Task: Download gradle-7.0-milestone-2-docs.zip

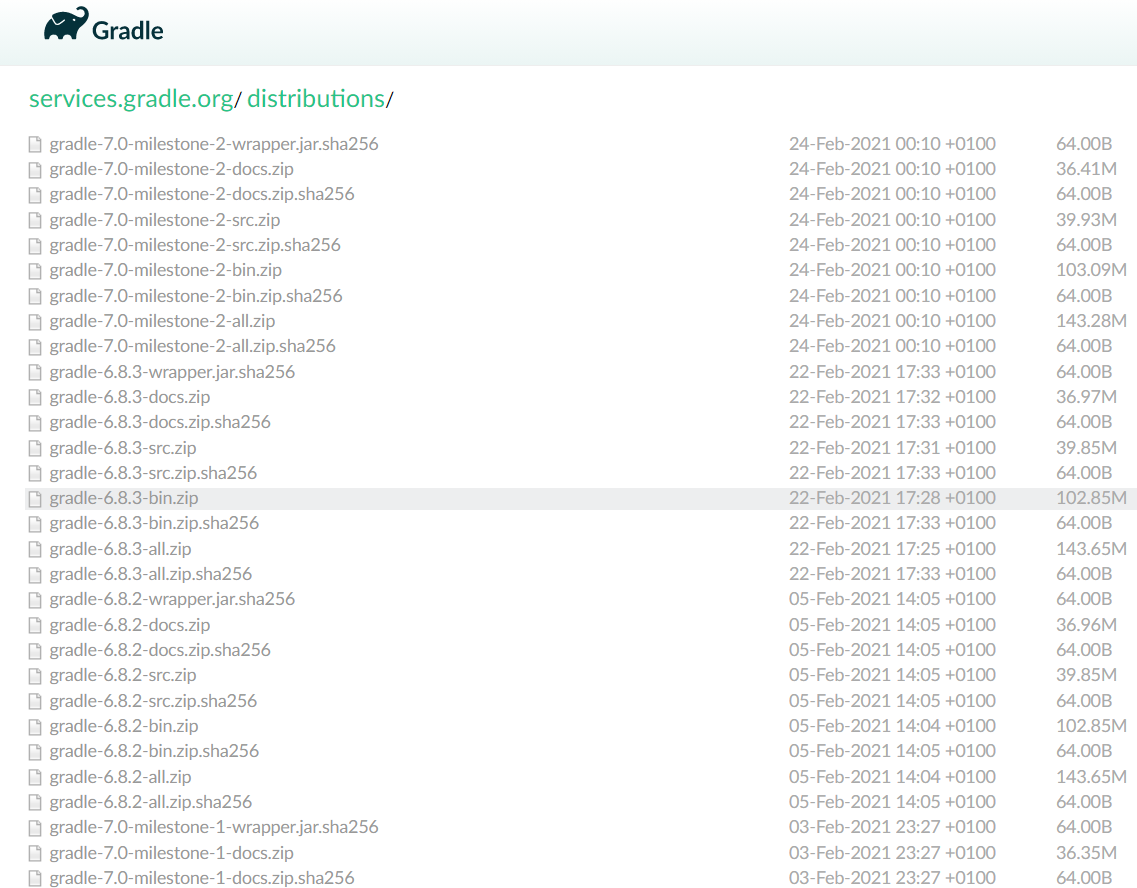Action: pyautogui.click(x=171, y=170)
